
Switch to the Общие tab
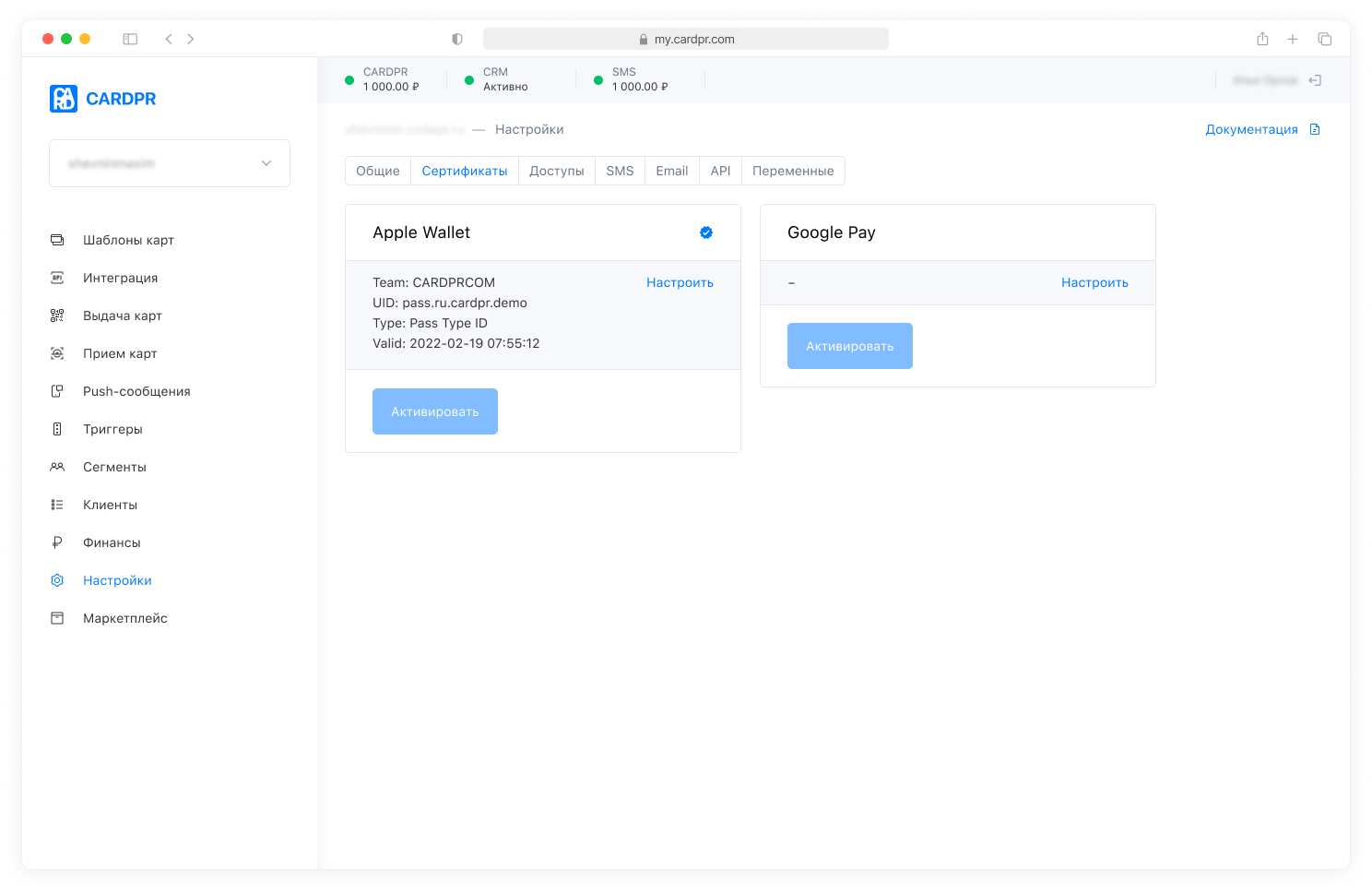click(x=378, y=171)
